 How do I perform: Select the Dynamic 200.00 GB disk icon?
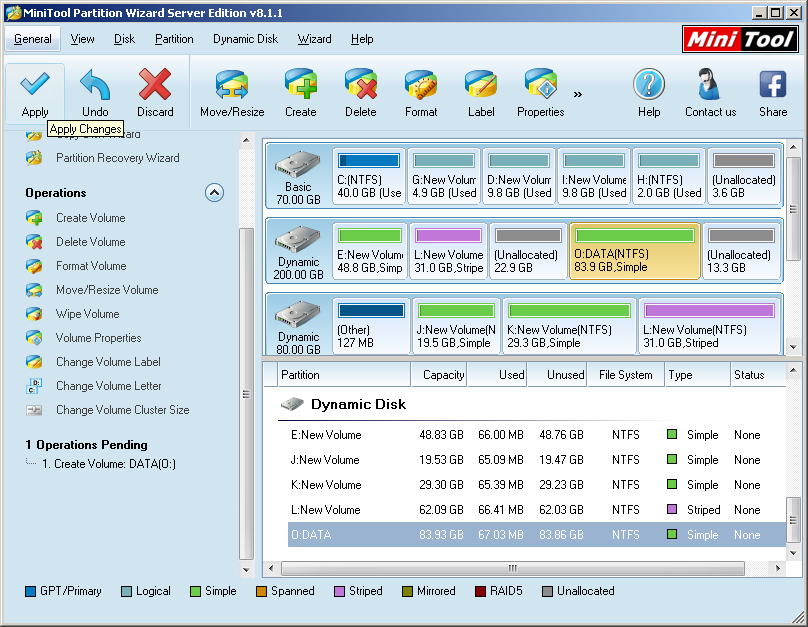pyautogui.click(x=298, y=240)
